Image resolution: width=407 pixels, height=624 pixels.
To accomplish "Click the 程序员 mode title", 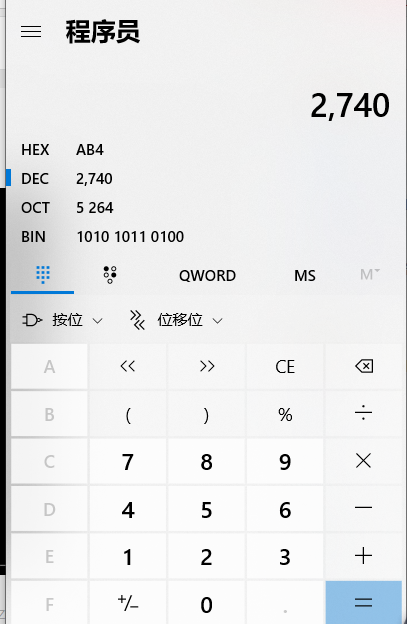I will click(x=103, y=31).
